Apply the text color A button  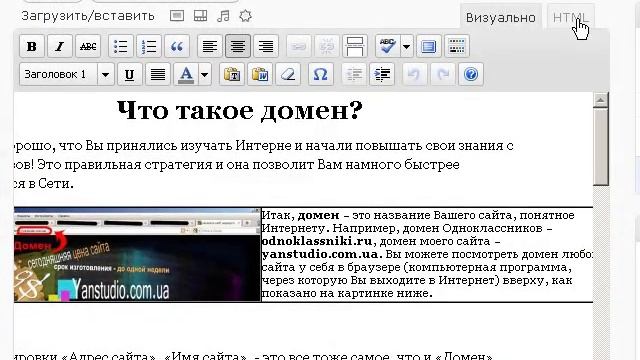tap(186, 74)
